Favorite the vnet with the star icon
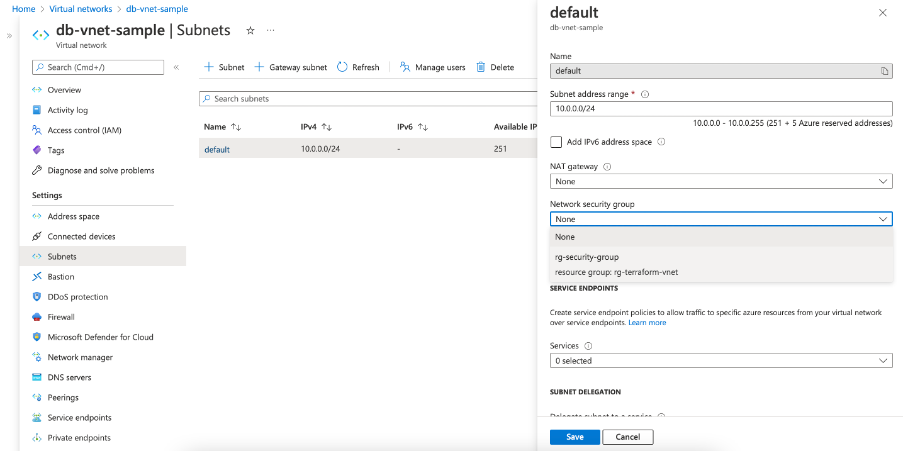 pos(250,31)
